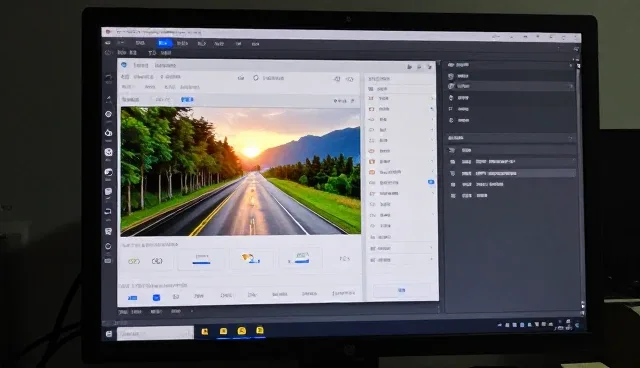
Task: Click the taskbar search box
Action: coord(155,333)
